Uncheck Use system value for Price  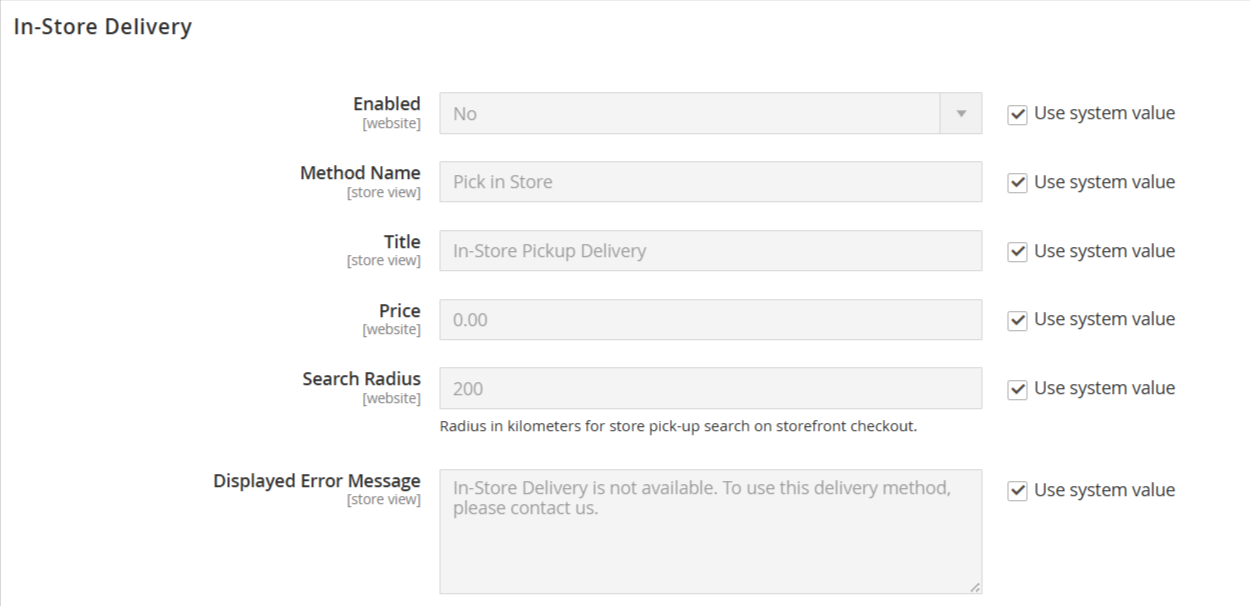[x=1017, y=320]
